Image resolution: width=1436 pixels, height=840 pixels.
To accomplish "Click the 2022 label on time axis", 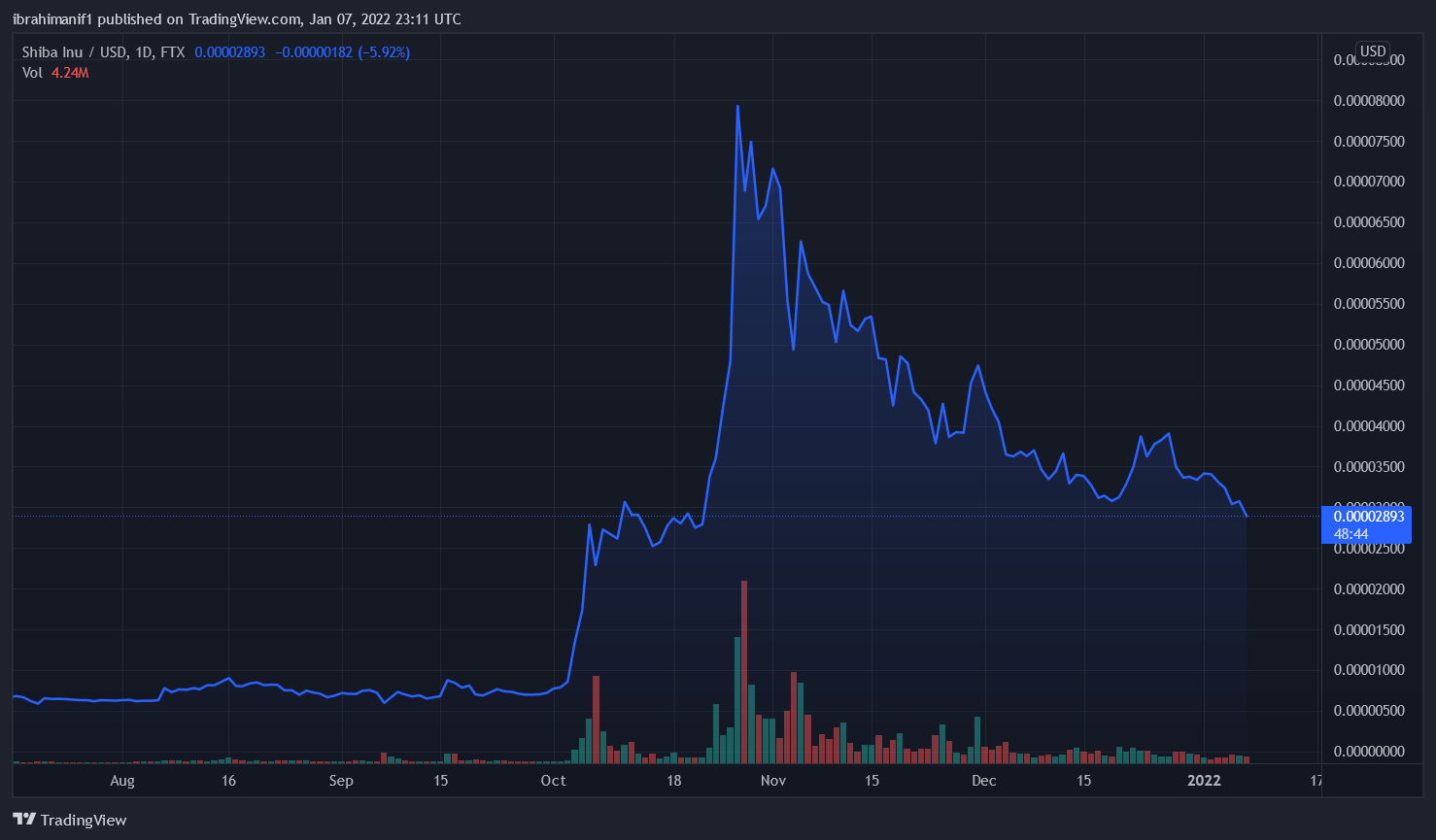I will coord(1204,781).
